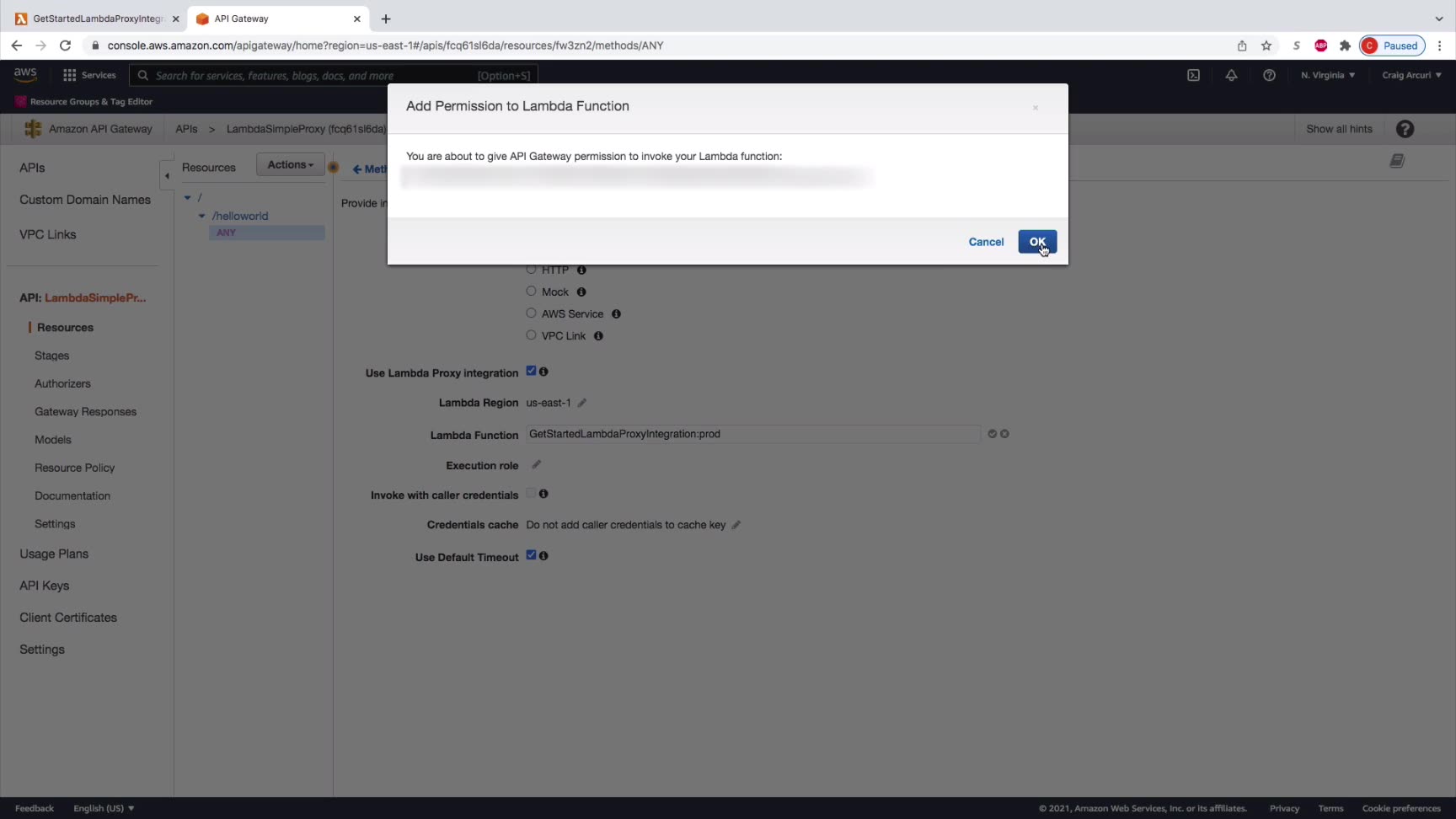
Task: Reload the page in browser
Action: [65, 45]
